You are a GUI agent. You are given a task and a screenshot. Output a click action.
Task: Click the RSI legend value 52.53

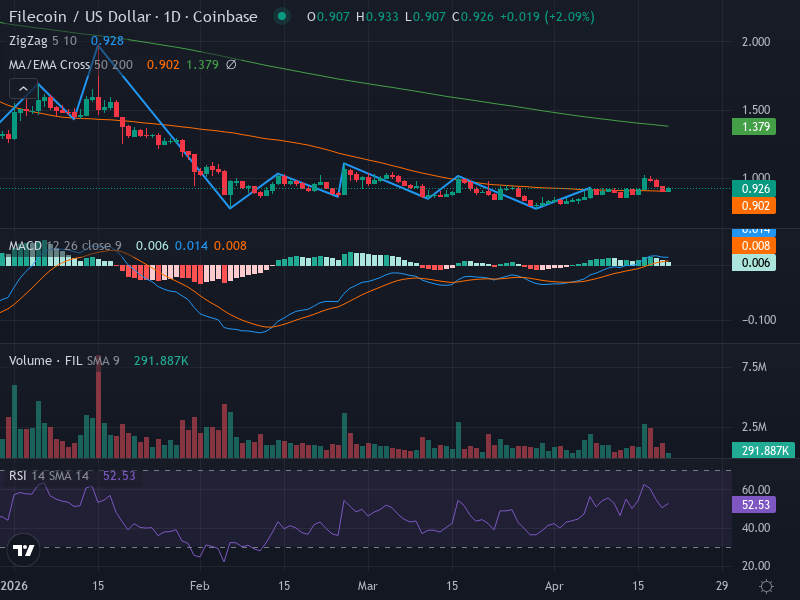coord(119,476)
